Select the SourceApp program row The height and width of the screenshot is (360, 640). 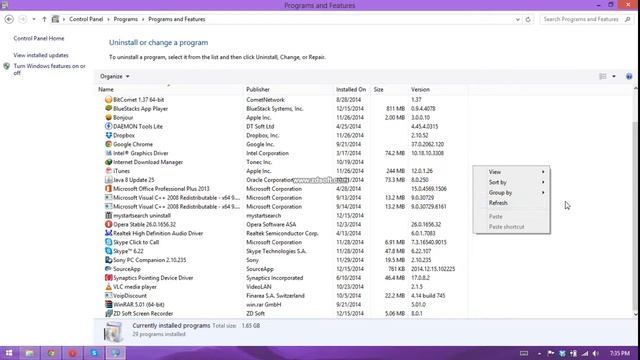tap(282, 269)
